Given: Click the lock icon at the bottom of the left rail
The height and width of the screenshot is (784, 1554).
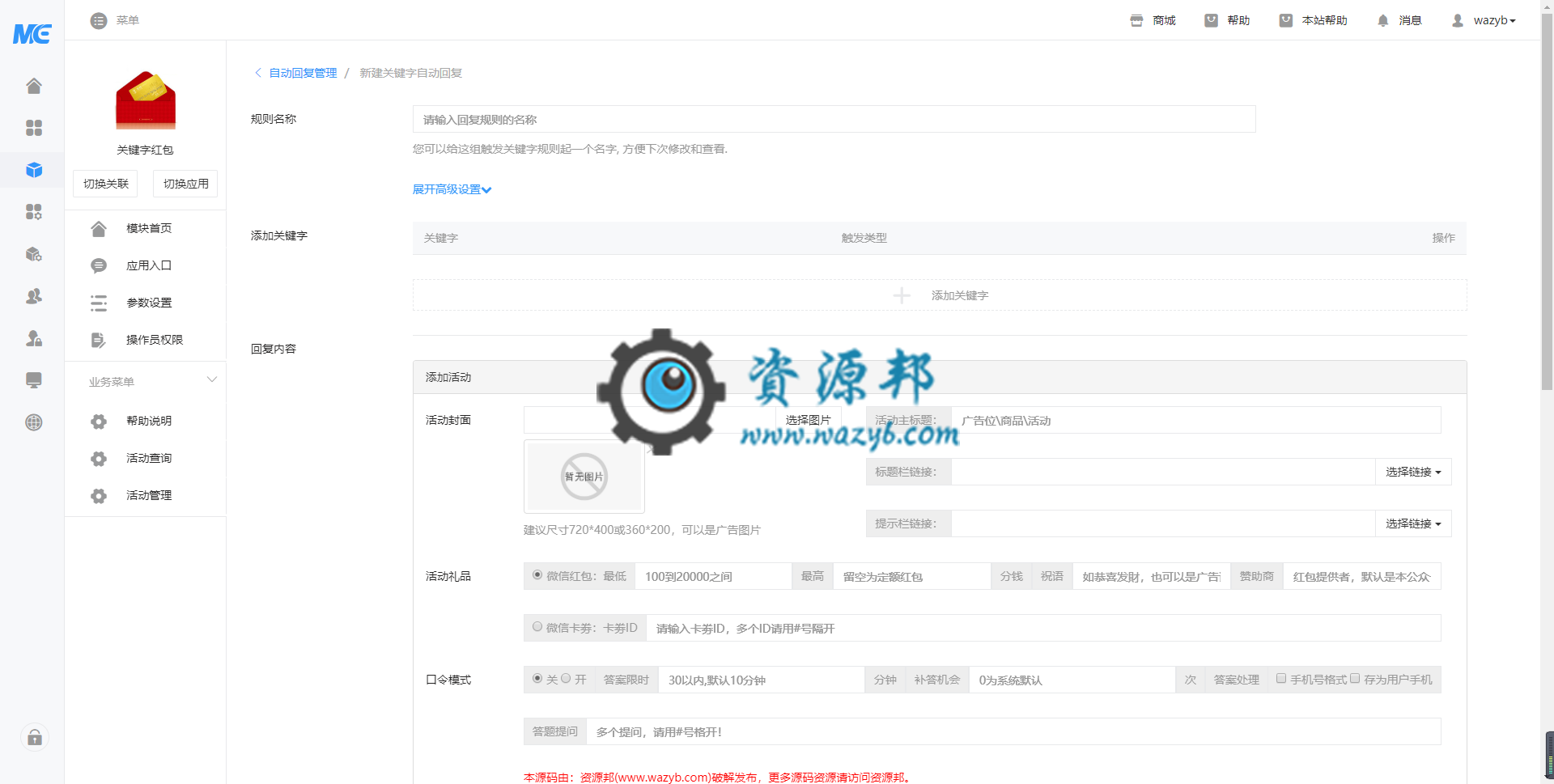Looking at the screenshot, I should pyautogui.click(x=35, y=737).
